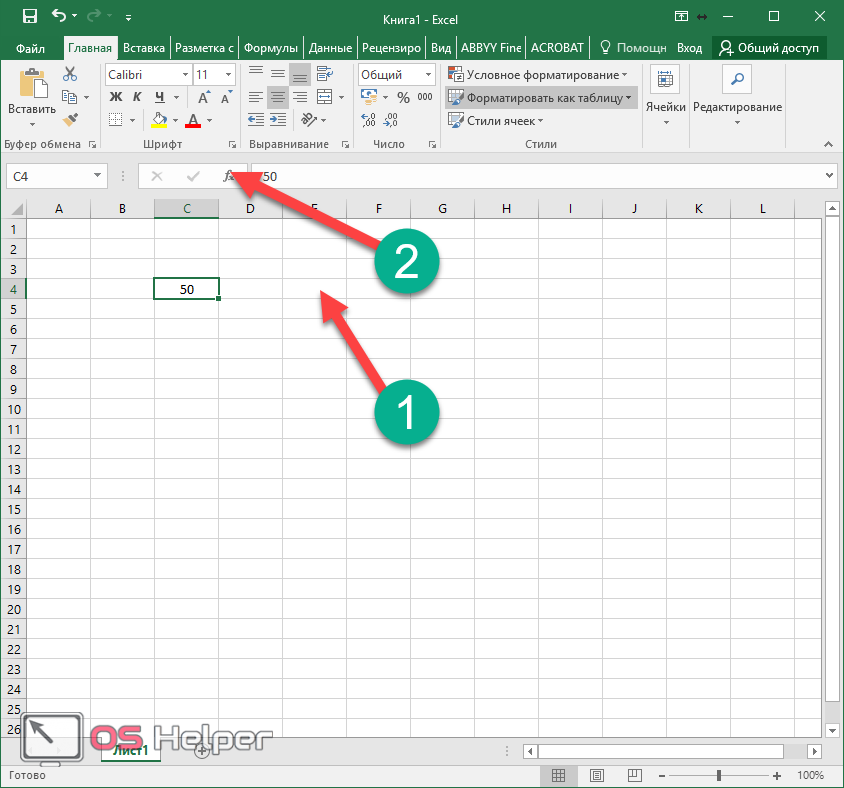Toggle bold Ж formatting
Screen dimensions: 844x788
point(115,97)
